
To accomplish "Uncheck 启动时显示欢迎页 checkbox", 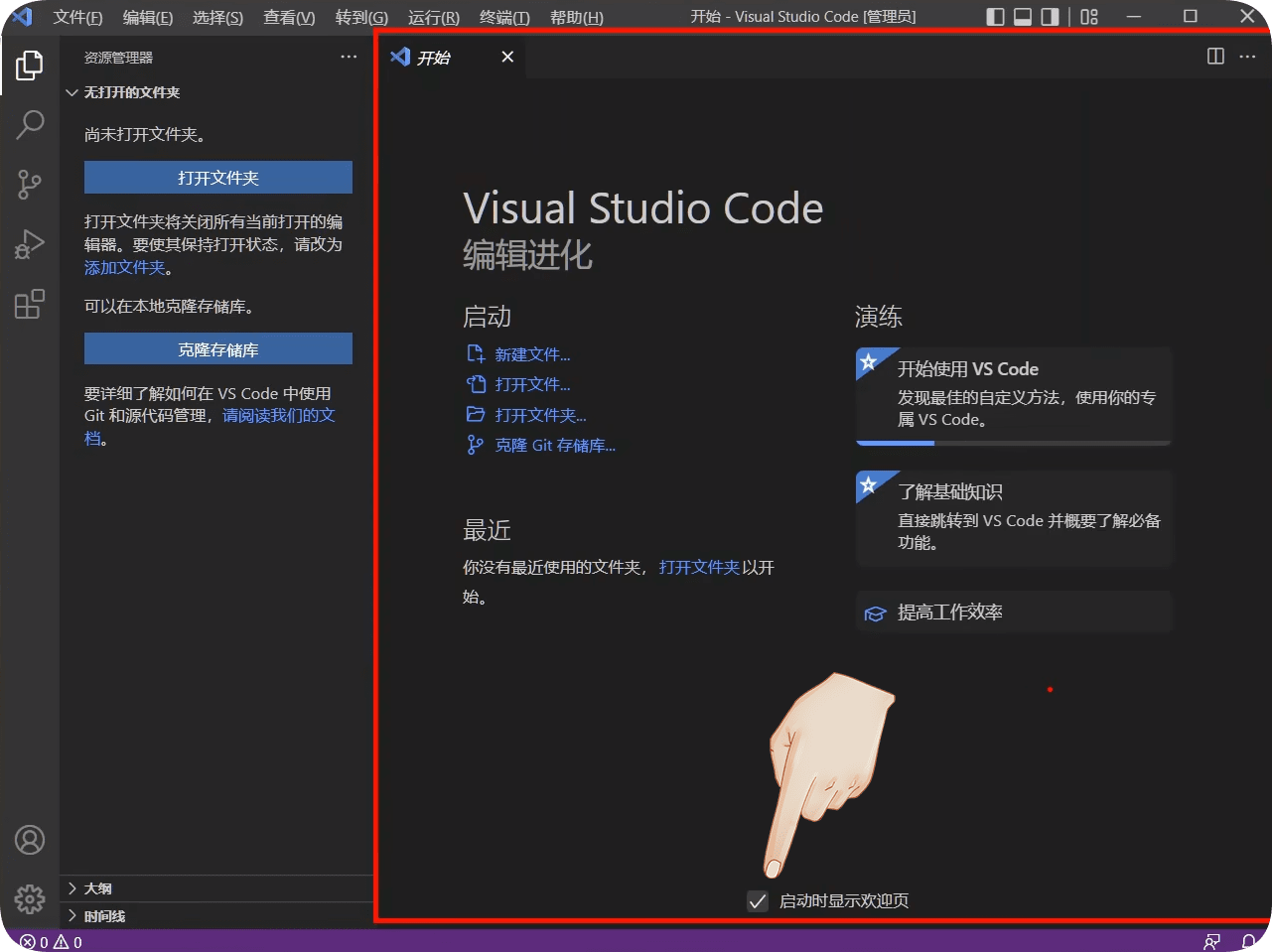I will (x=758, y=901).
